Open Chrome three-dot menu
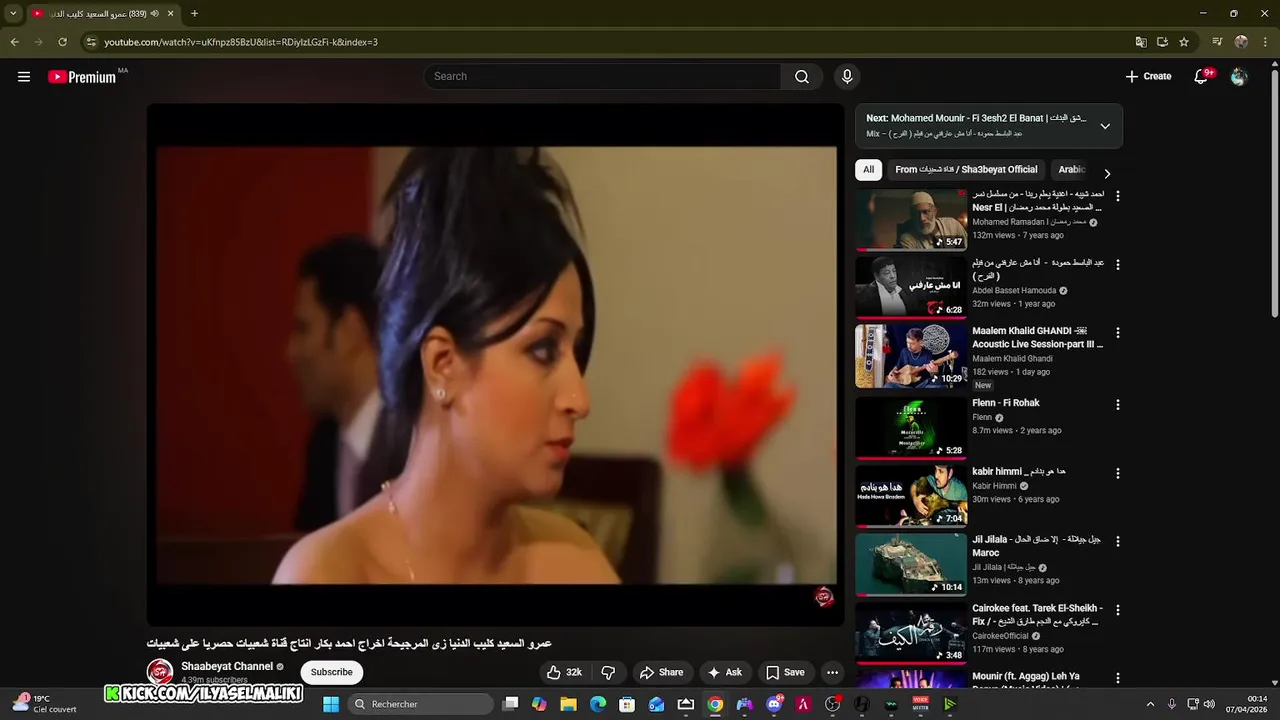The image size is (1280, 720). pos(1265,42)
